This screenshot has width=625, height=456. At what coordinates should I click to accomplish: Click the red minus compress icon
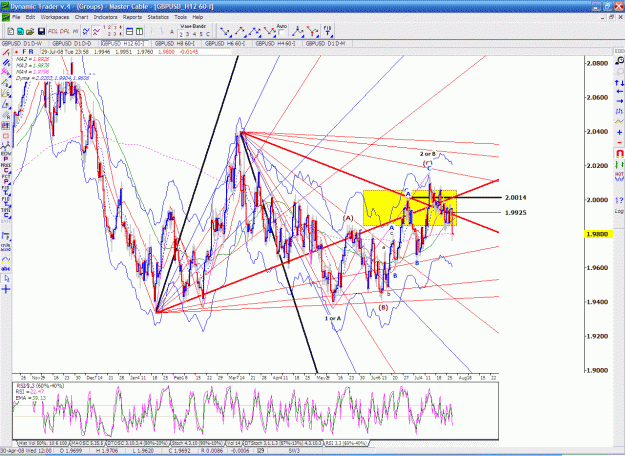point(619,142)
